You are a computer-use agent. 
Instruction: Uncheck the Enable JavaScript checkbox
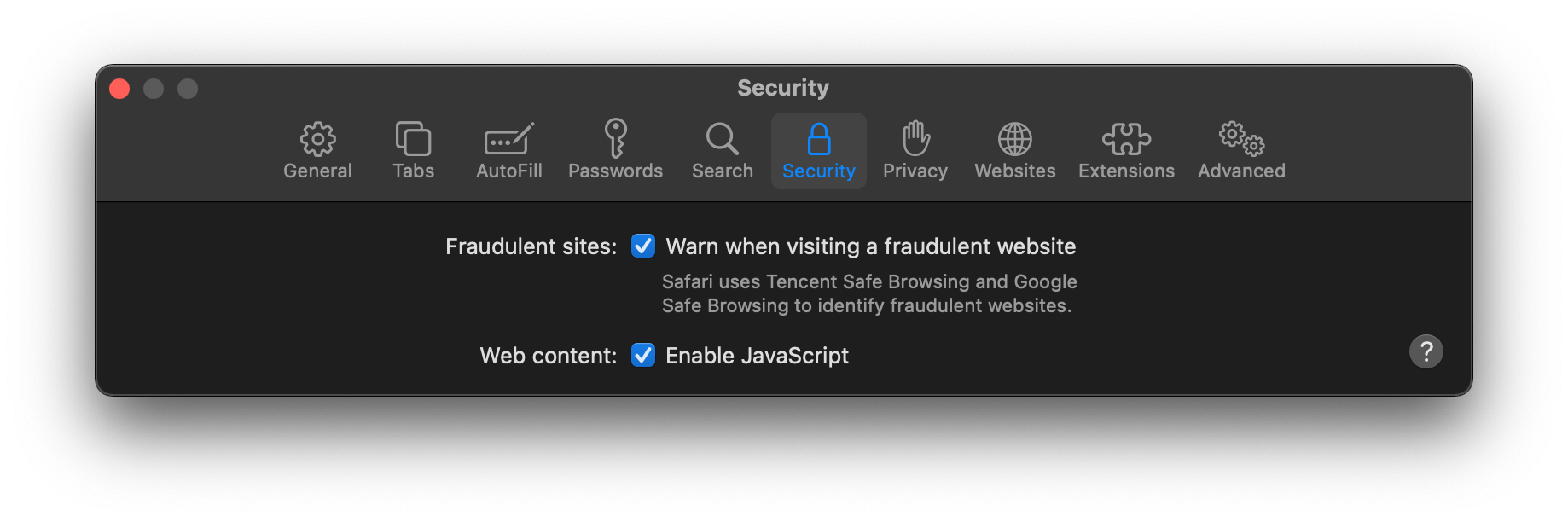tap(643, 355)
